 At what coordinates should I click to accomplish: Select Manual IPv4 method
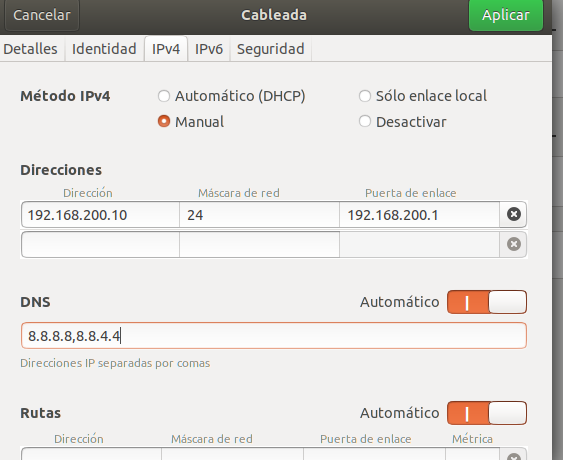191,122
